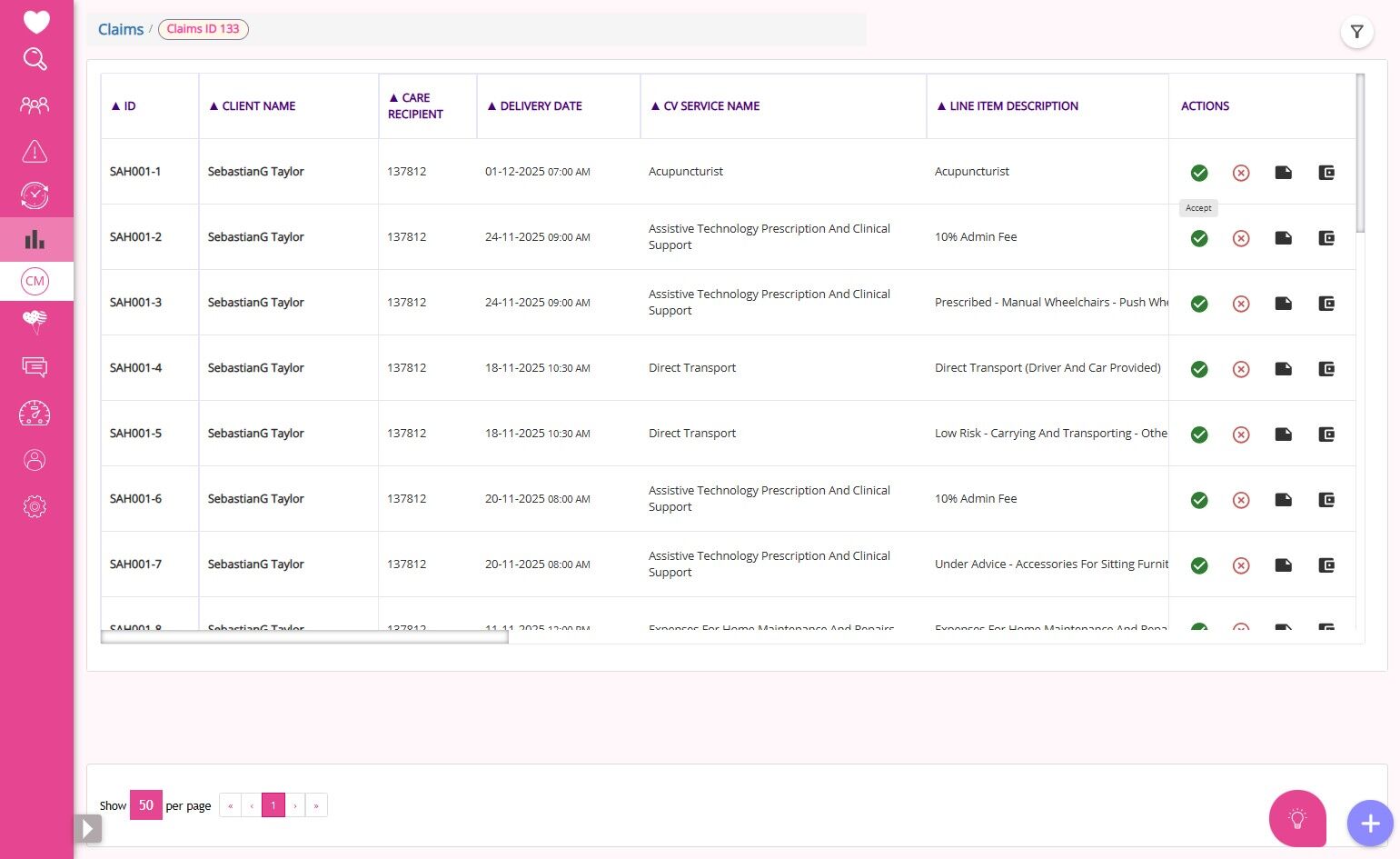
Task: Reject claim line SAH001-5
Action: coord(1241,434)
